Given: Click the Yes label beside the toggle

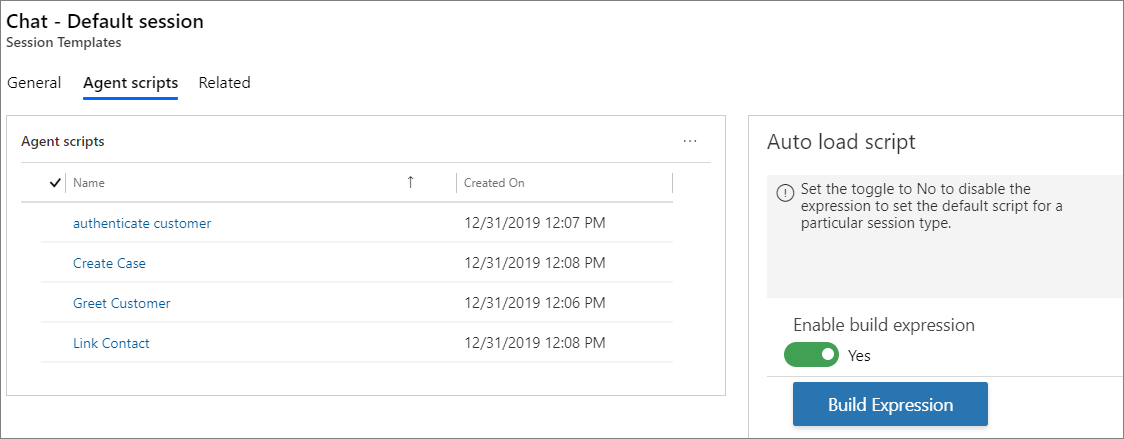Looking at the screenshot, I should point(859,355).
